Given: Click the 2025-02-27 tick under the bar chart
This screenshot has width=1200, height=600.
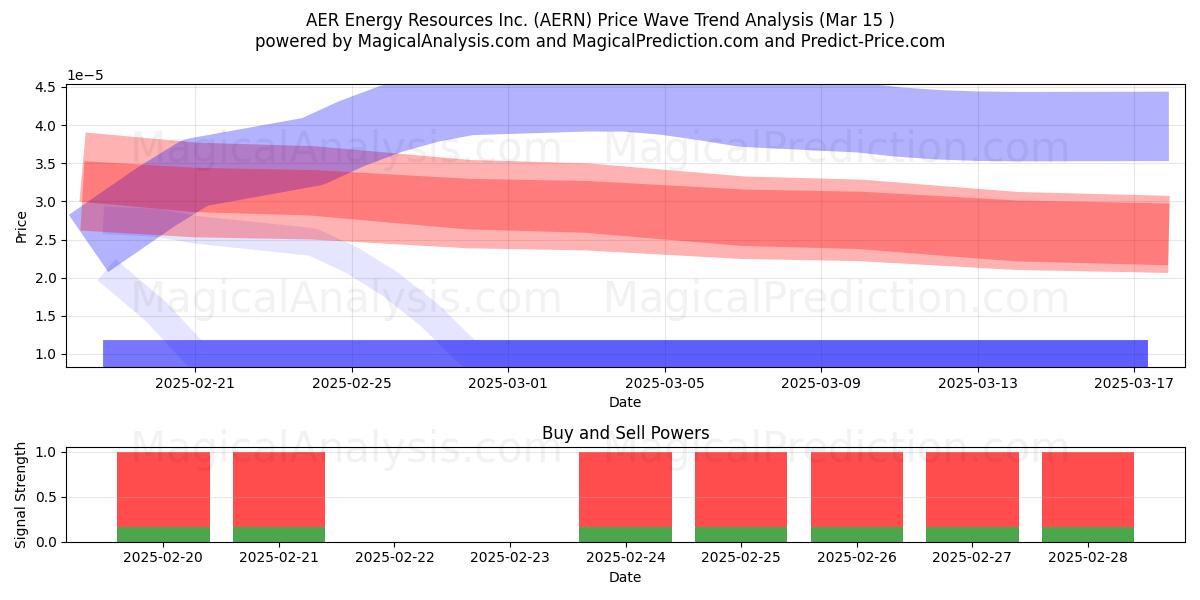Looking at the screenshot, I should pyautogui.click(x=972, y=558).
